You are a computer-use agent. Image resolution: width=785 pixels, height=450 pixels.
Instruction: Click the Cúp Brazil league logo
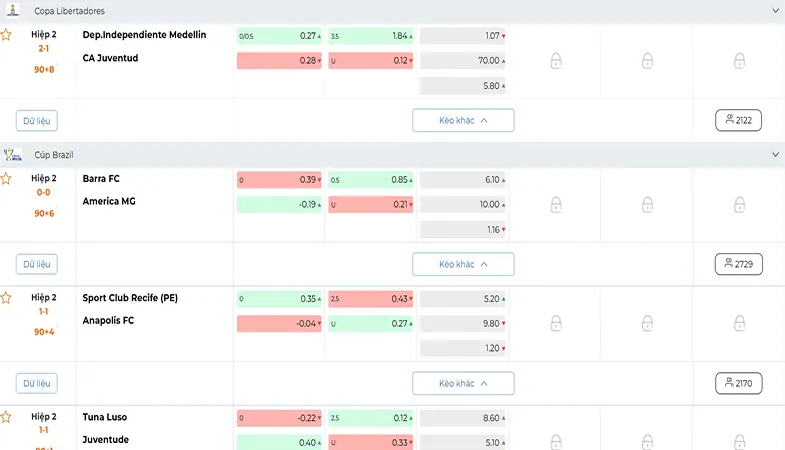[x=13, y=155]
